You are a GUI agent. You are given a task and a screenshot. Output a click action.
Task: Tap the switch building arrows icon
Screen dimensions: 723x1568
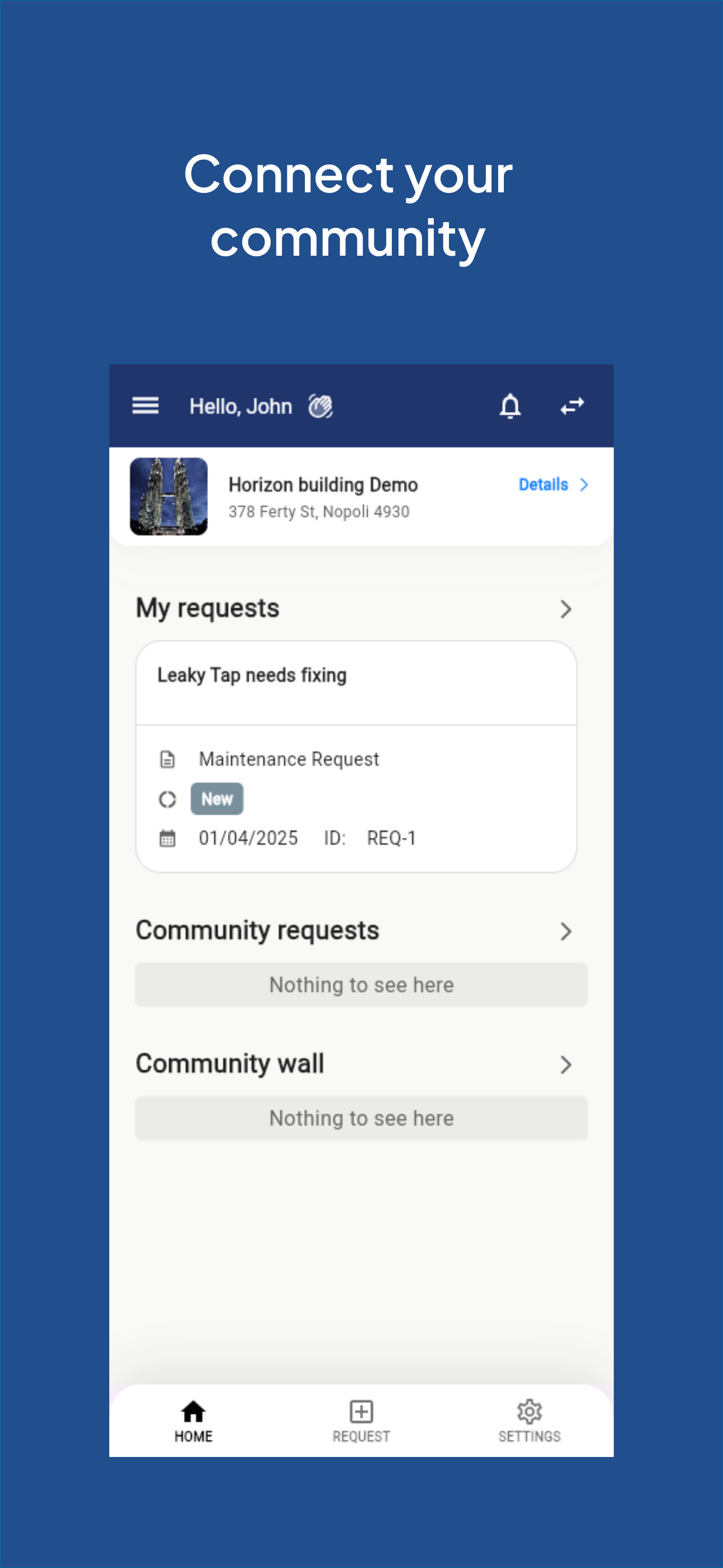coord(572,406)
